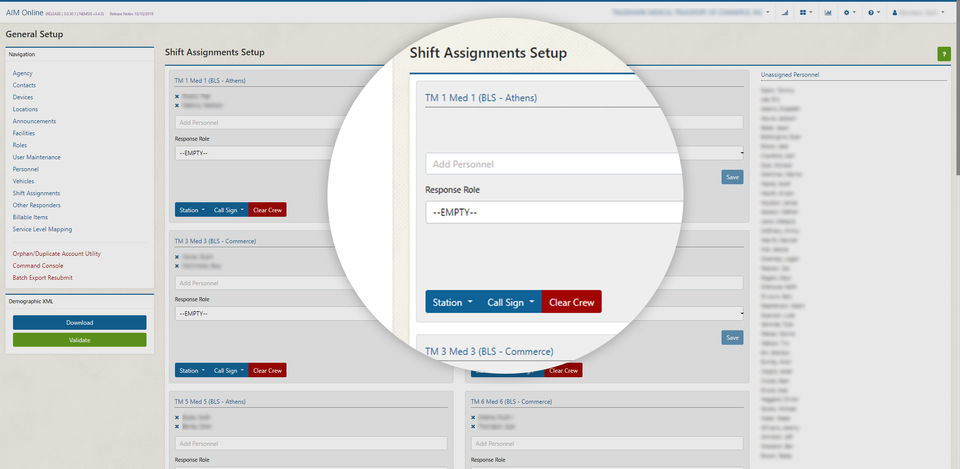The image size is (960, 469).
Task: Clear Crew for TM 3 Med 3
Action: click(268, 370)
